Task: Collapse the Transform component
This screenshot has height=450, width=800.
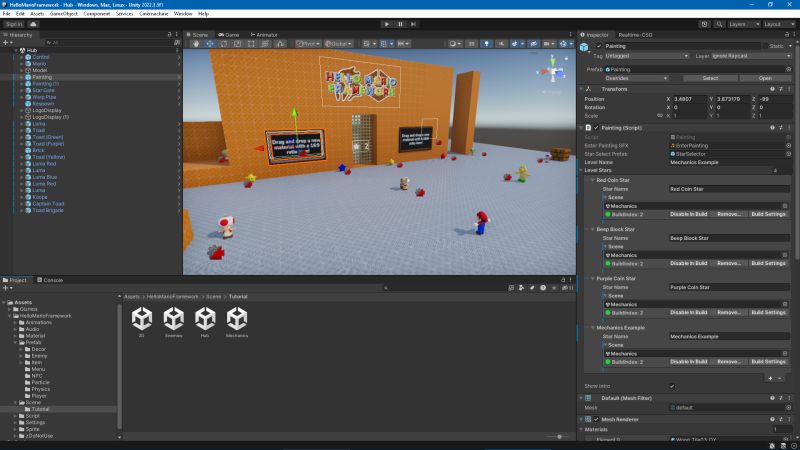Action: click(x=581, y=89)
